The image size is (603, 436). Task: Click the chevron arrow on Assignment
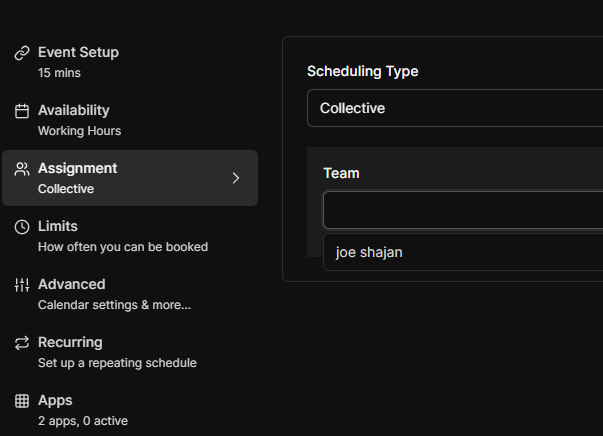pos(236,178)
